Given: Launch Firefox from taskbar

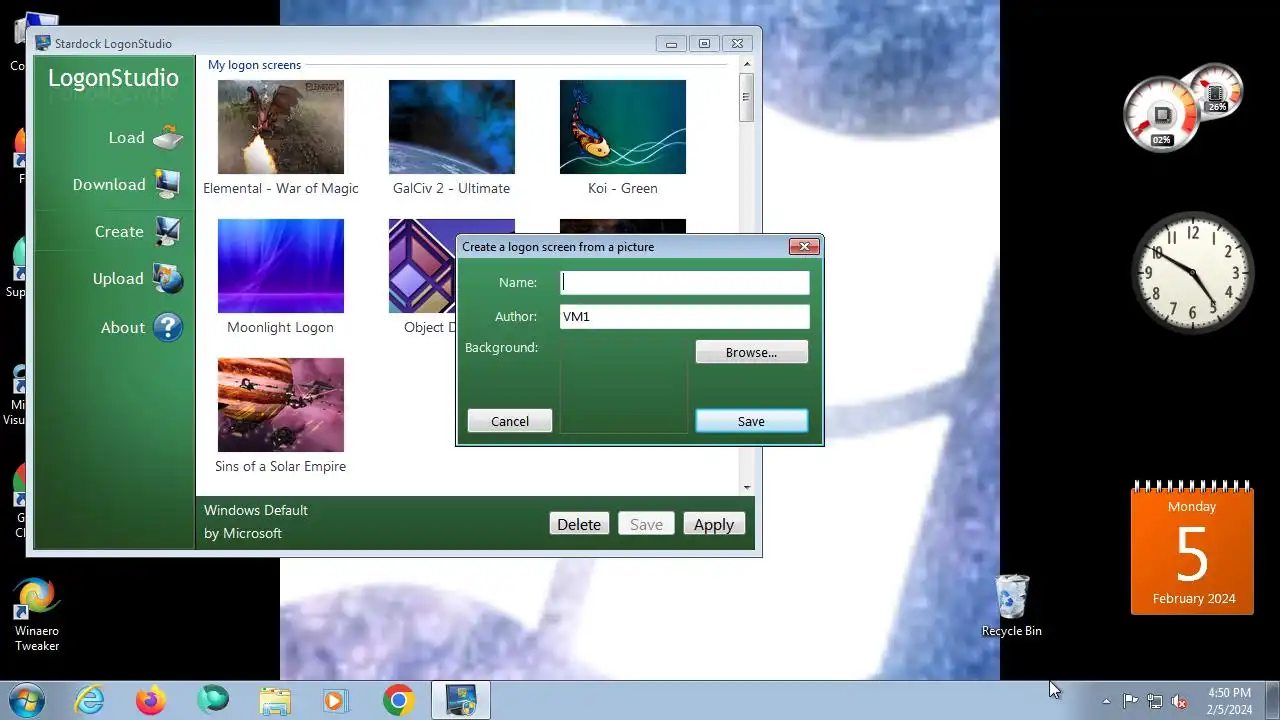Looking at the screenshot, I should point(151,700).
